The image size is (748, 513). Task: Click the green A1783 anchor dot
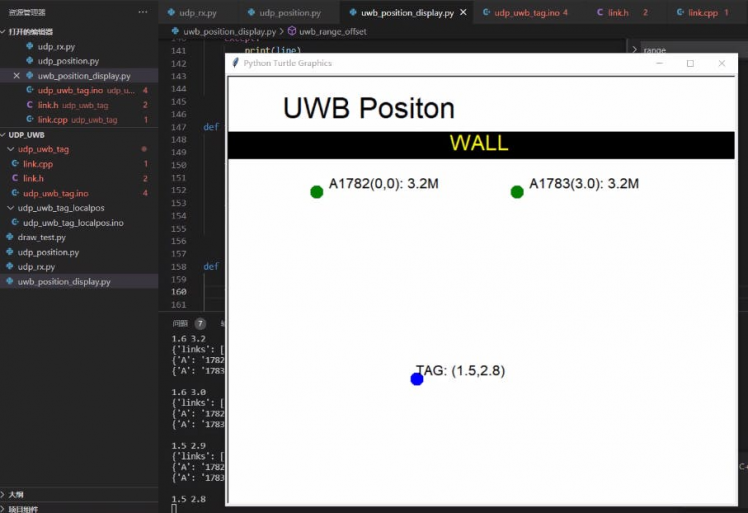coord(517,192)
